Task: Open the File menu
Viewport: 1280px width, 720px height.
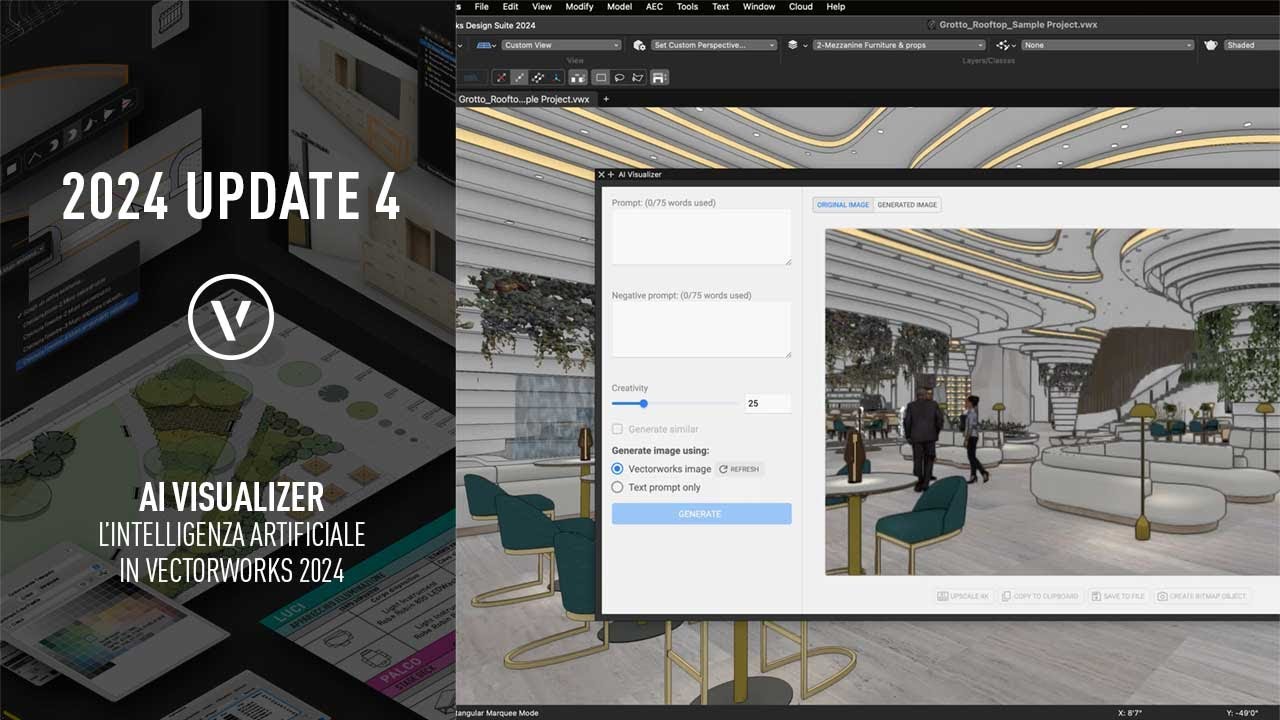Action: click(482, 6)
